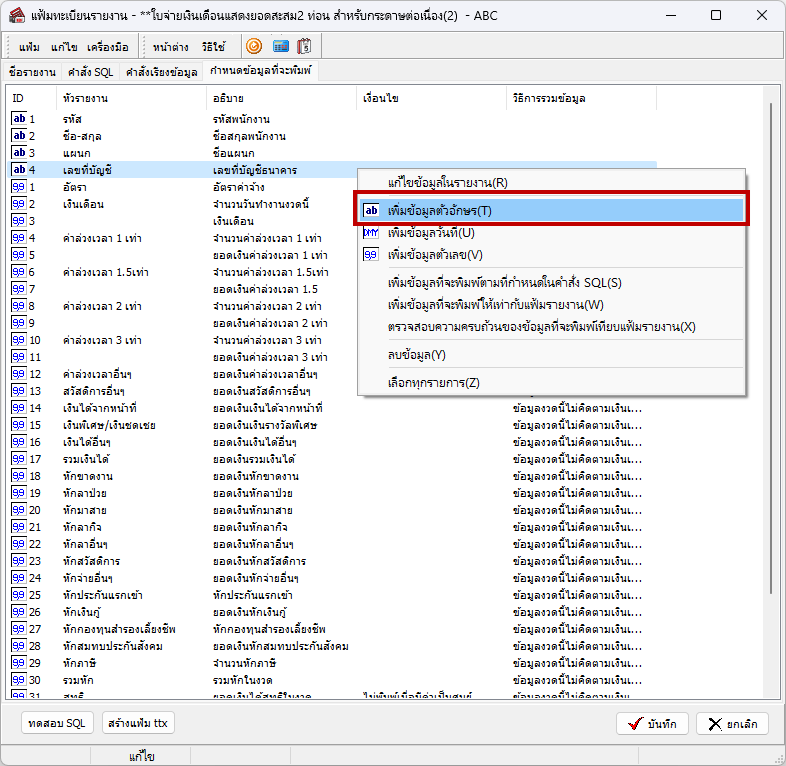Click the date icon beside เพิ่มข้อมูลวันที่(U)
This screenshot has height=766, width=786.
(371, 233)
